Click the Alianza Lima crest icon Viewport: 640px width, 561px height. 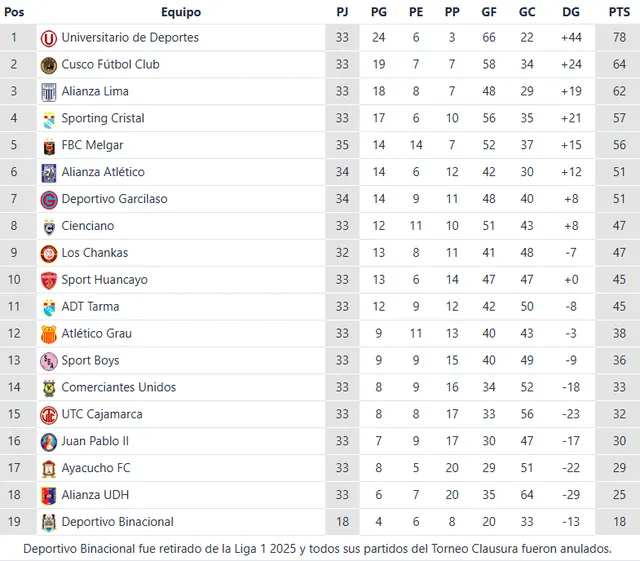click(x=48, y=92)
